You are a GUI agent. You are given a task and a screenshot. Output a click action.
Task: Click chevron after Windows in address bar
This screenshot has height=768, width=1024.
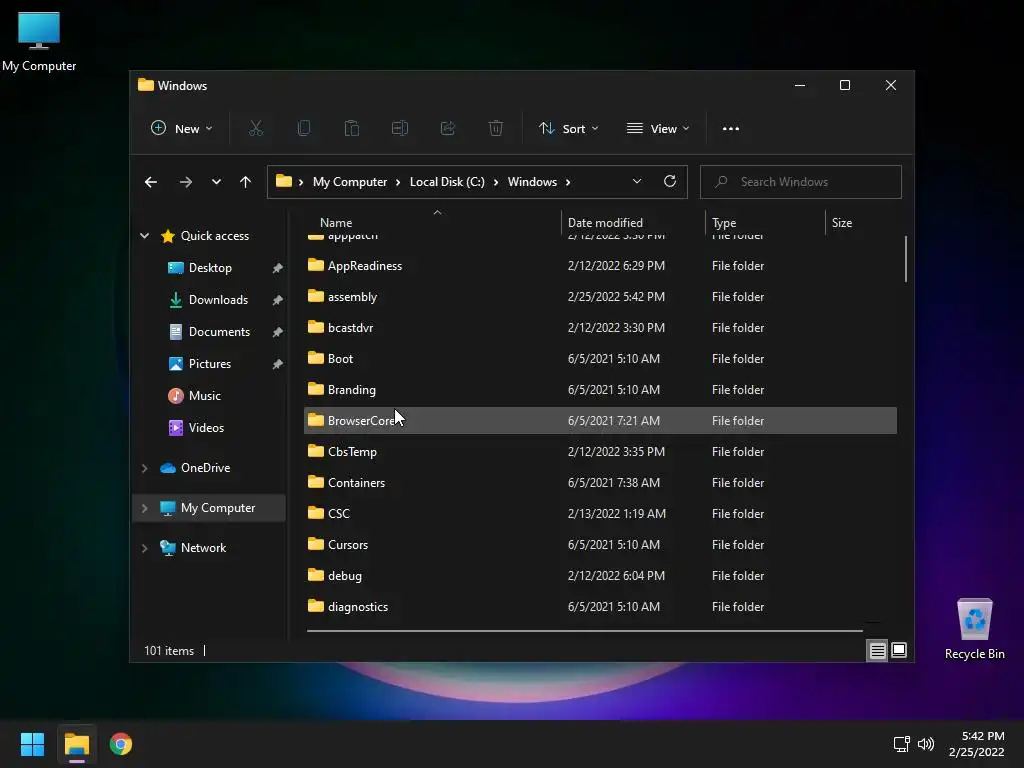[x=568, y=182]
